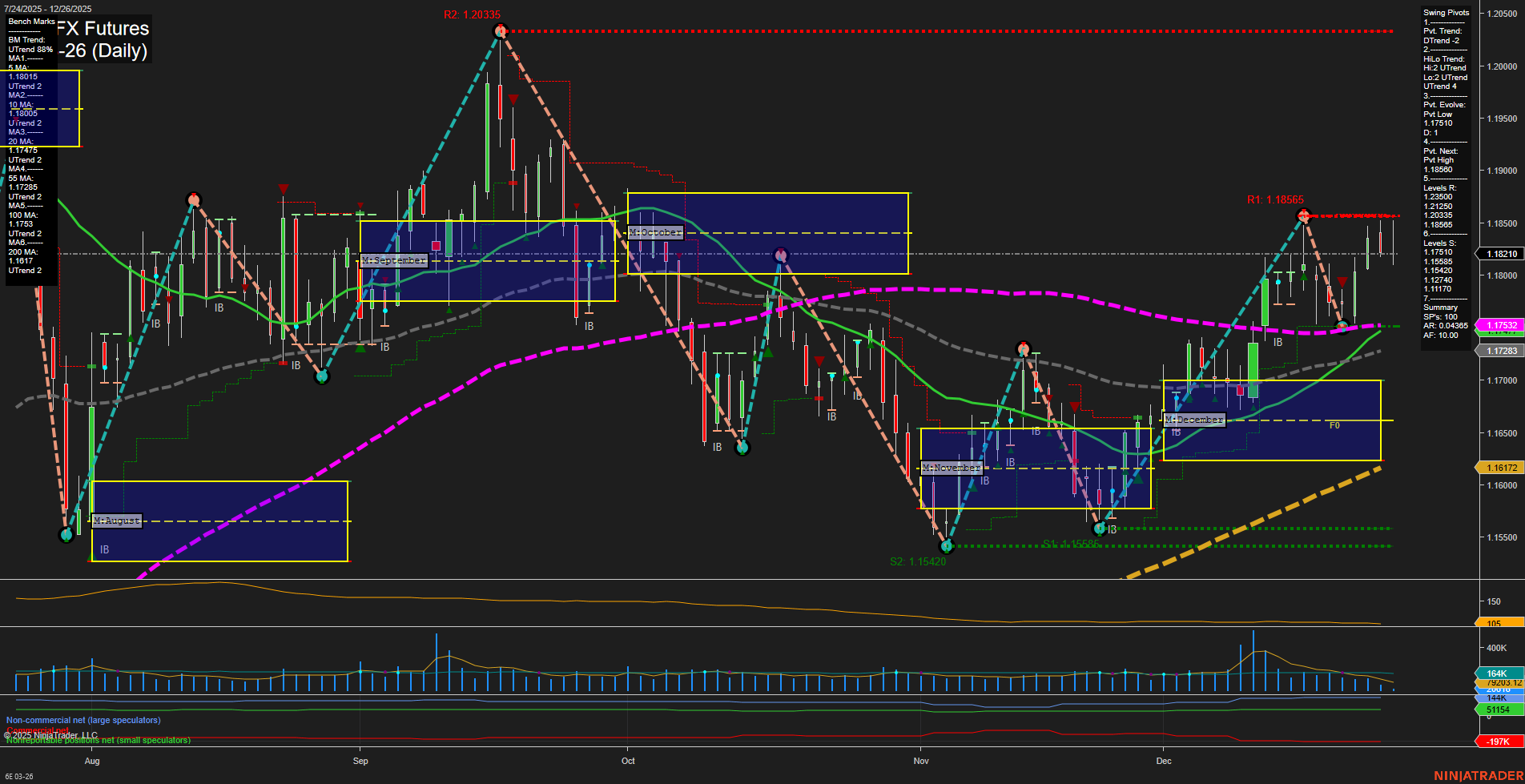Click the 2025 NinjaTrader LLC copyright text
This screenshot has height=784, width=1525.
coord(52,734)
